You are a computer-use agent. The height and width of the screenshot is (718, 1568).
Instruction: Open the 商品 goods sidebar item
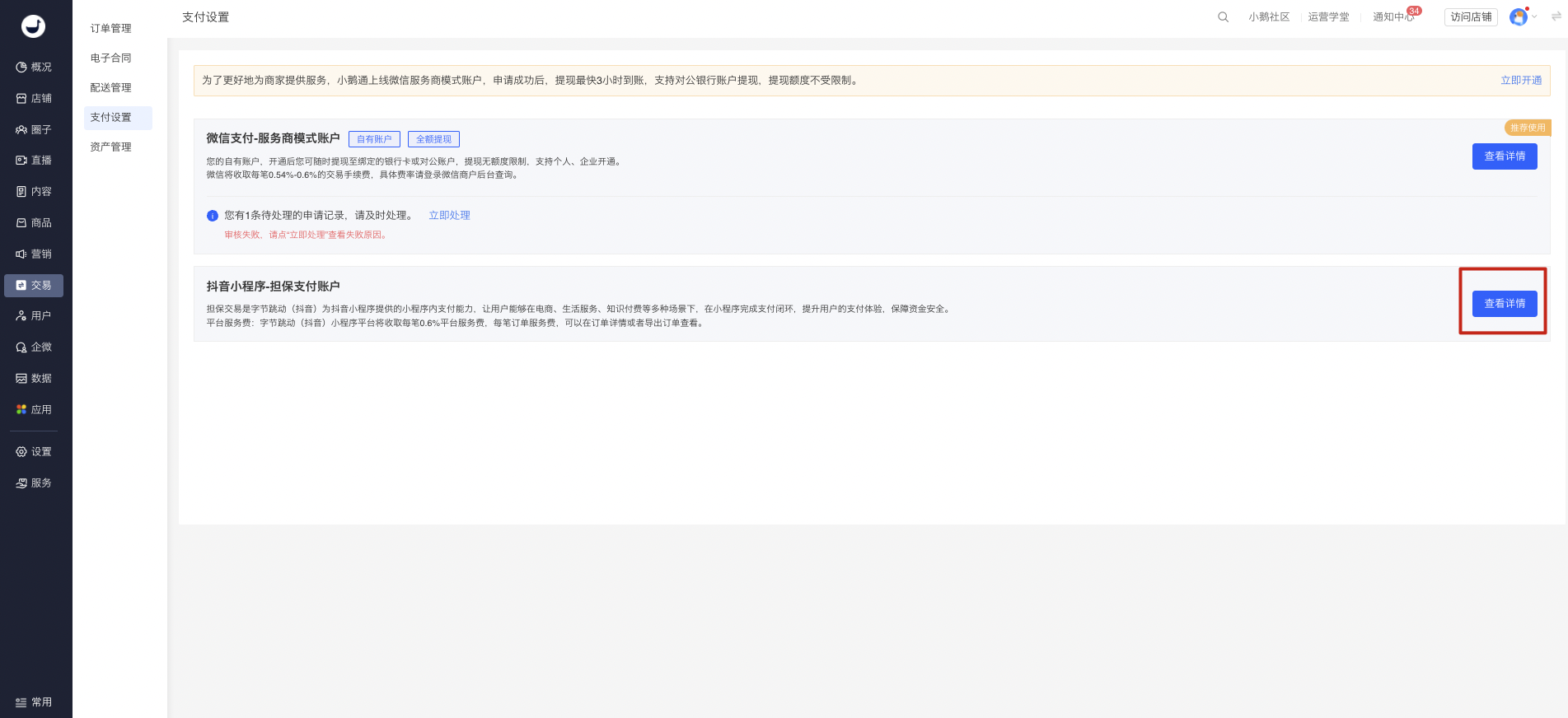click(34, 223)
